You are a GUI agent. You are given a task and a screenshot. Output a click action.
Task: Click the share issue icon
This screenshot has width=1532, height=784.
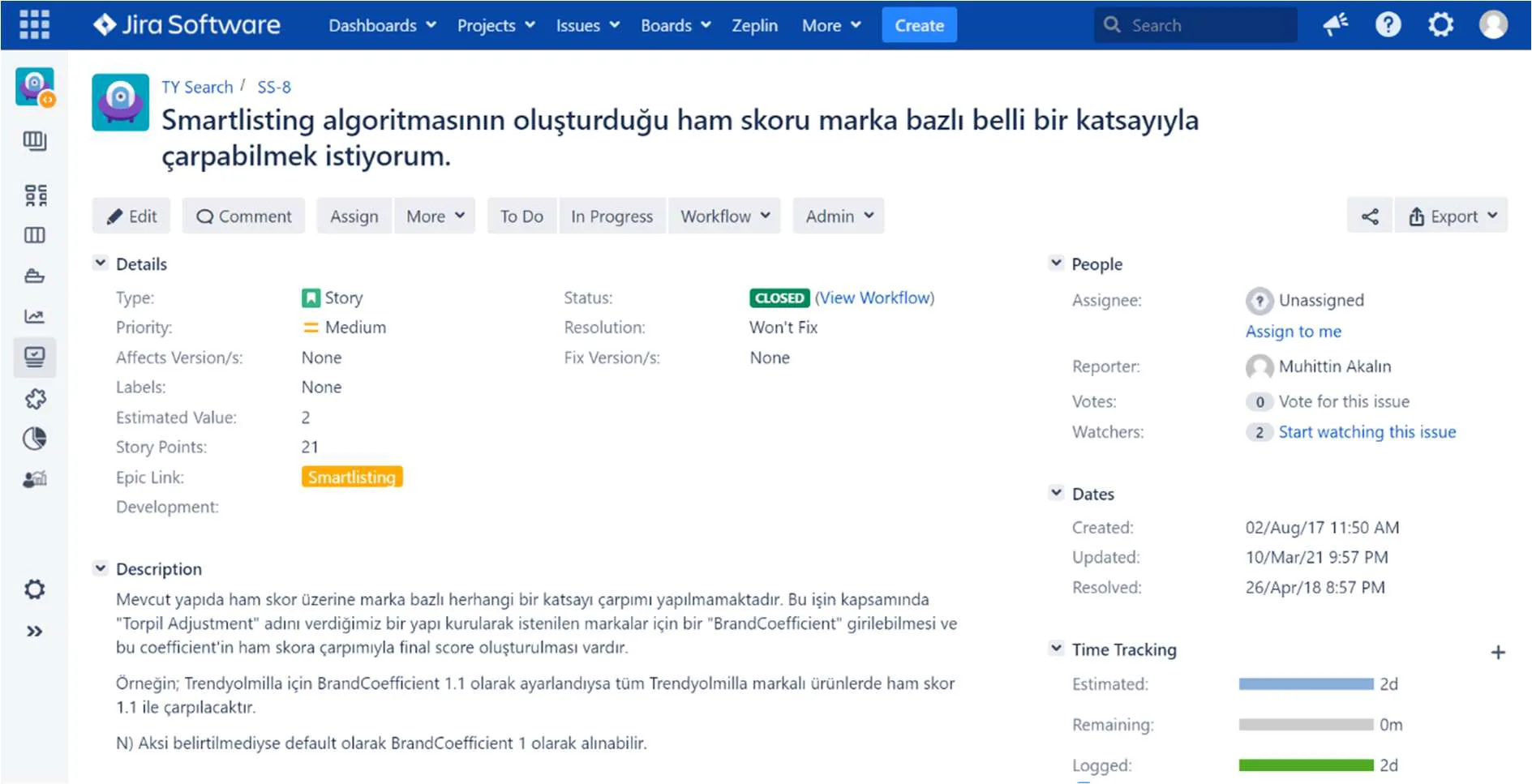[x=1370, y=216]
